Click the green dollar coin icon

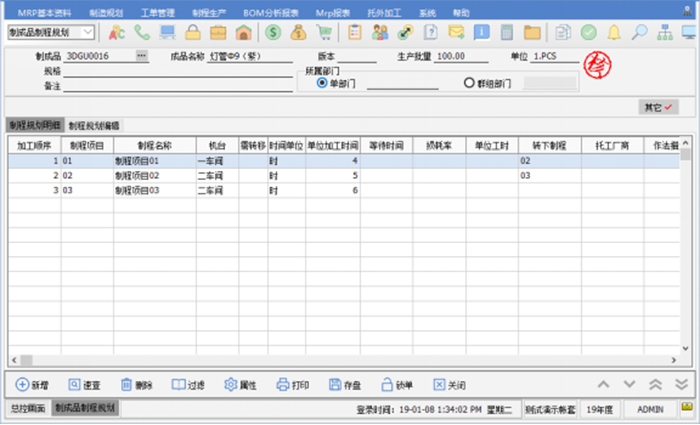click(272, 32)
